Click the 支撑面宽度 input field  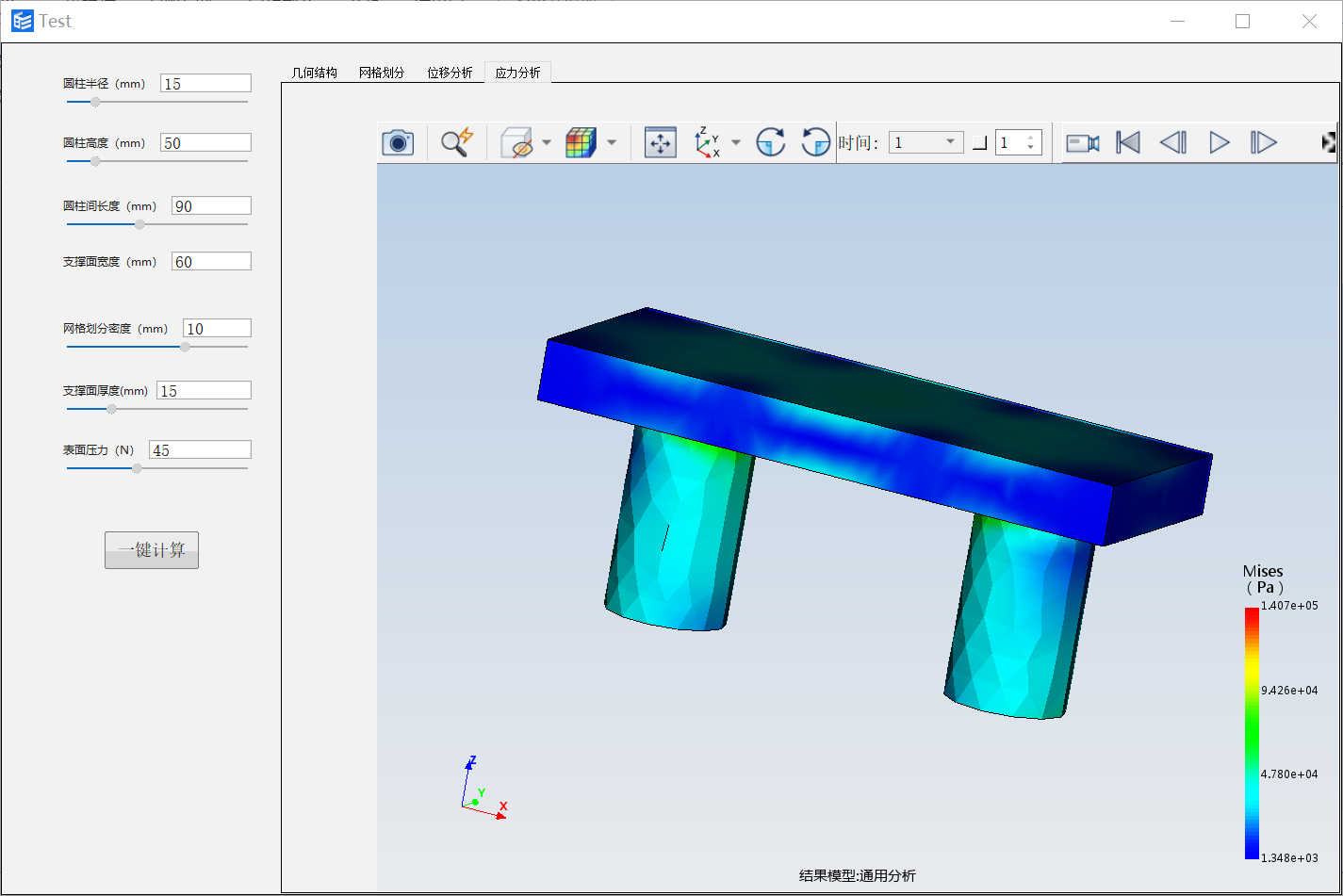[x=211, y=261]
